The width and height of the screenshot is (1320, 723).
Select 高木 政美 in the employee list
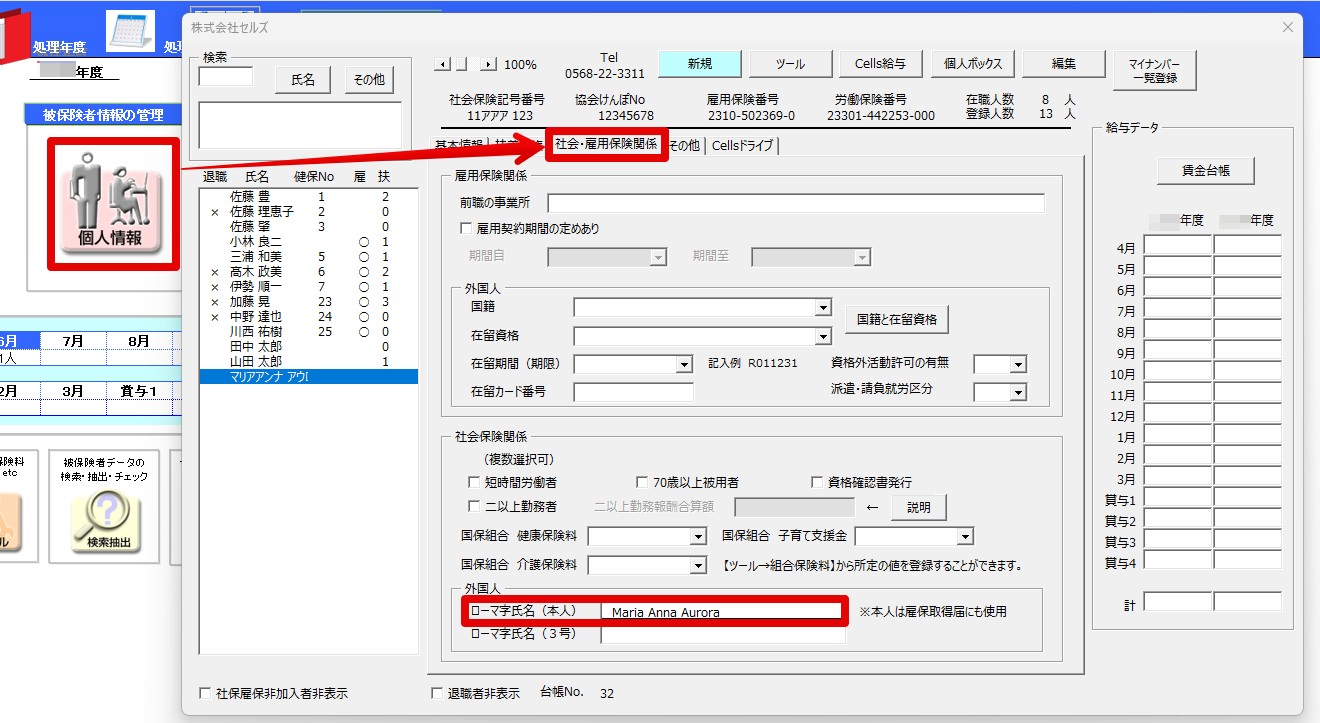pos(308,272)
